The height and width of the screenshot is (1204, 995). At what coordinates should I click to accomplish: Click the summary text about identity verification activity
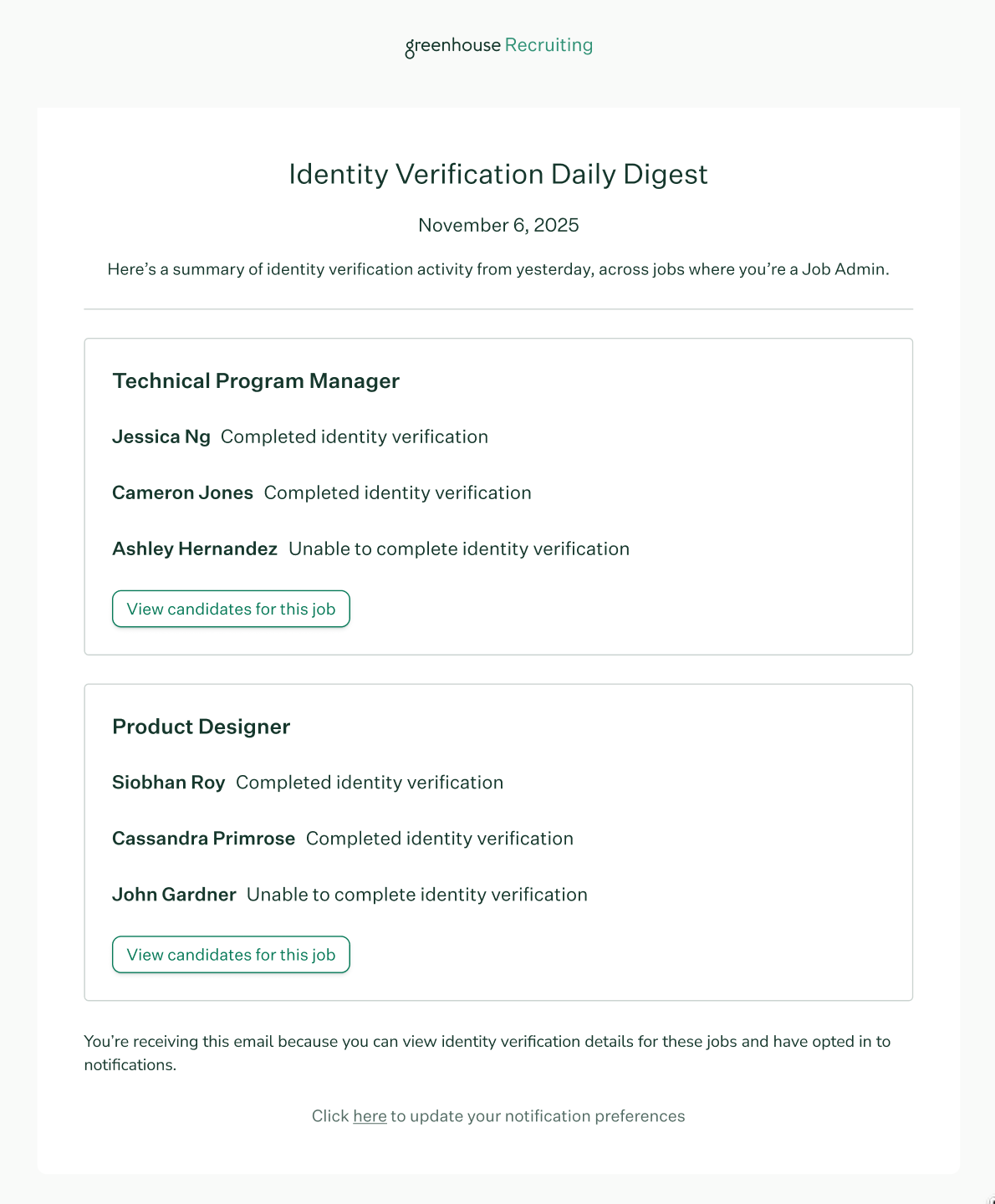pos(497,269)
